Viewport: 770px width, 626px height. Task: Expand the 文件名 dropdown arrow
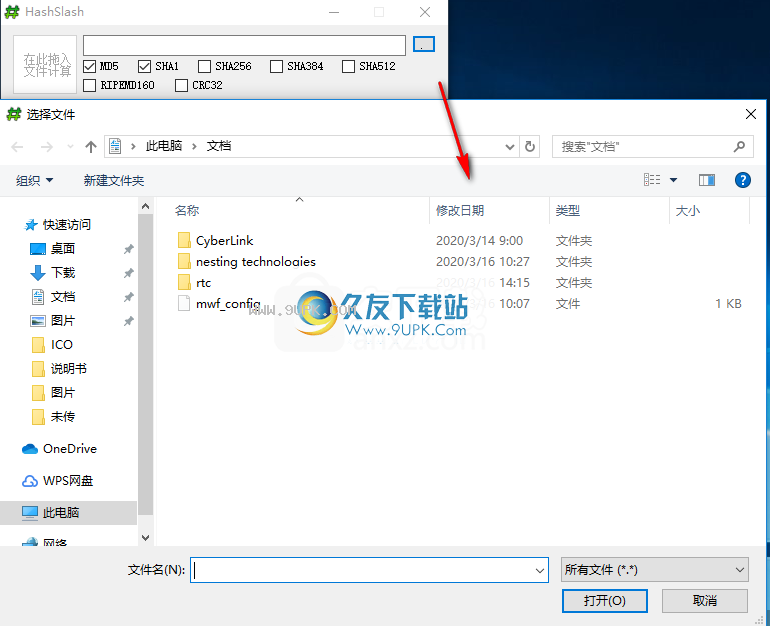point(540,571)
